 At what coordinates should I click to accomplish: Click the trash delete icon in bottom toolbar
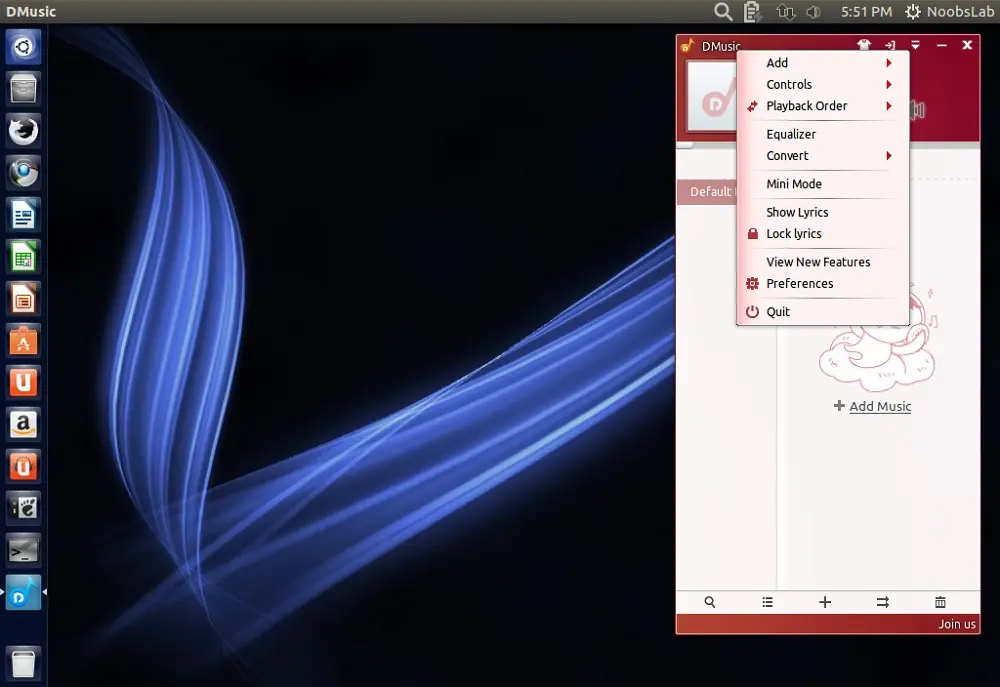point(940,602)
